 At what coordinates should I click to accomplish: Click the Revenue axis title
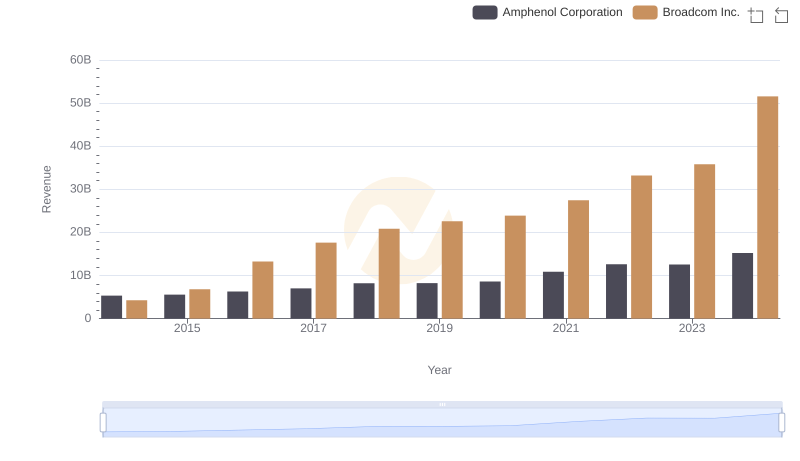pyautogui.click(x=46, y=189)
